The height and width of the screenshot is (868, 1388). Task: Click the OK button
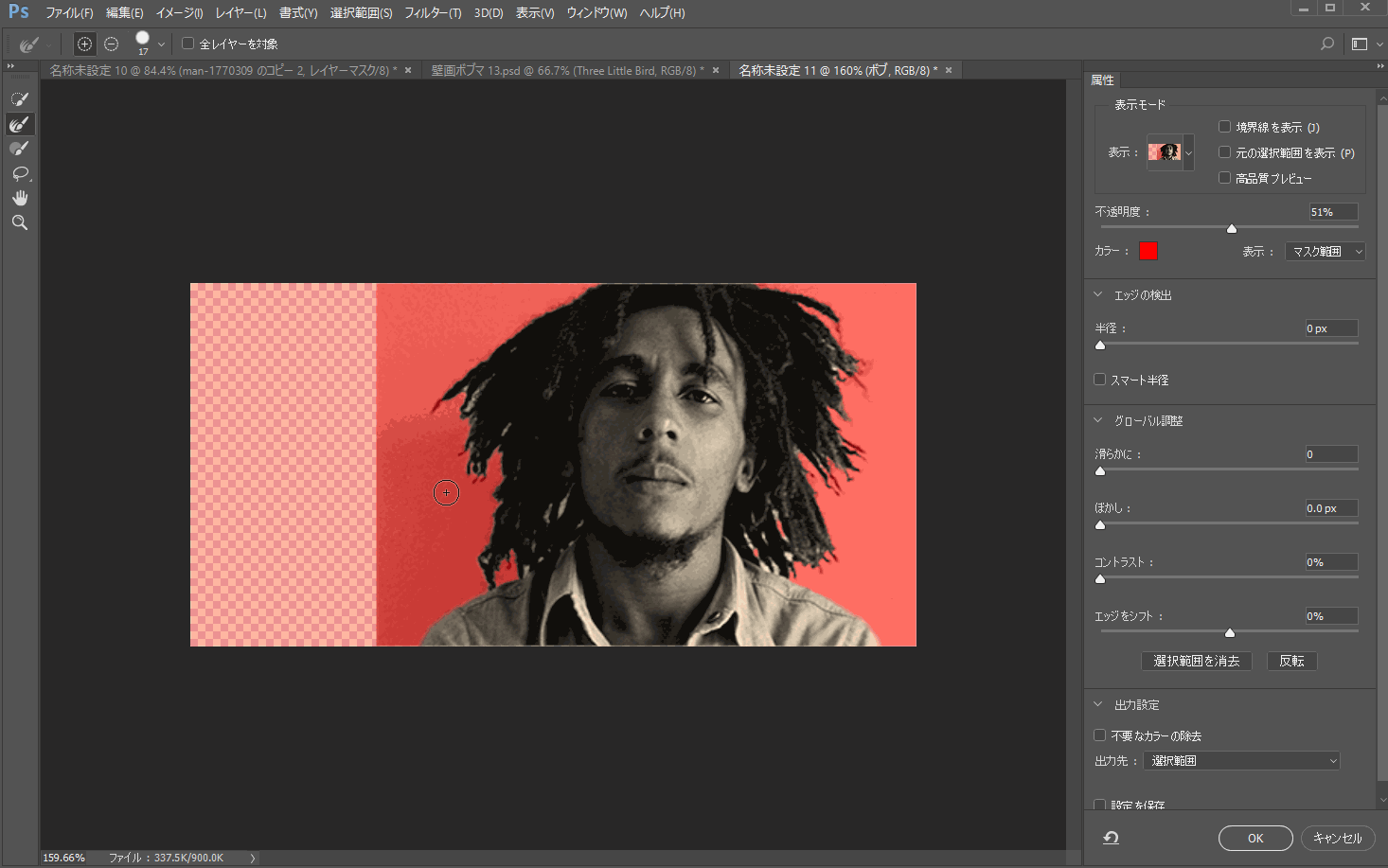click(1255, 838)
